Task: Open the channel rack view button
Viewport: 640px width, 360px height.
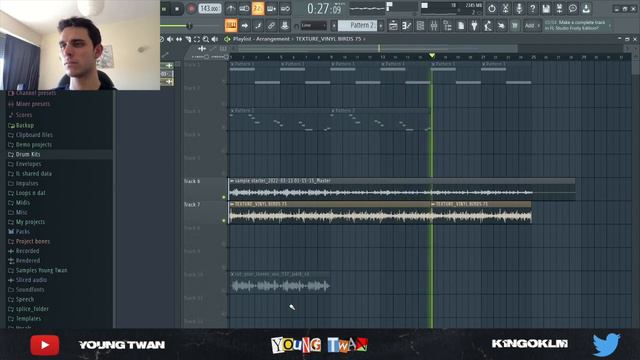Action: click(420, 26)
